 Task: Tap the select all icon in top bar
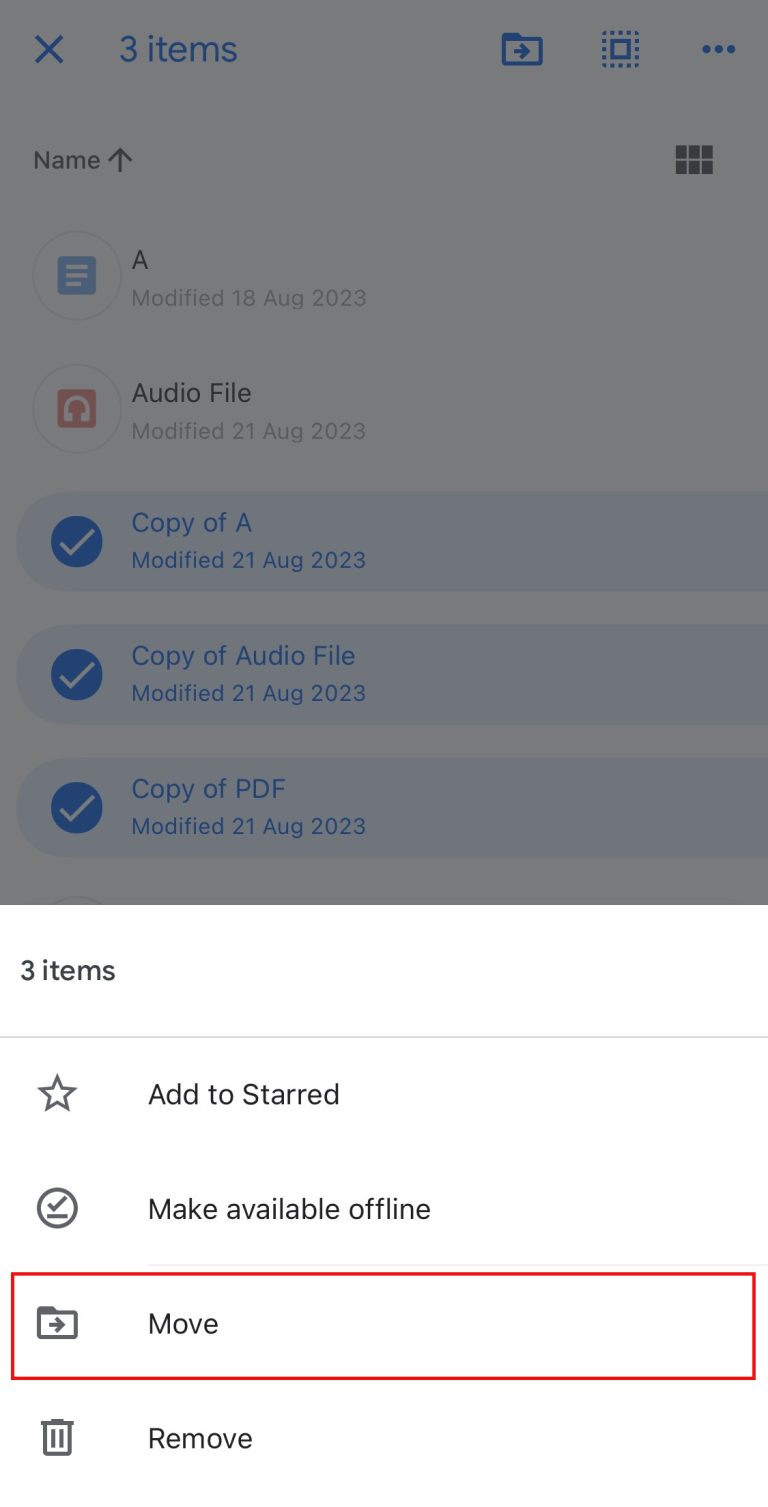pyautogui.click(x=620, y=49)
